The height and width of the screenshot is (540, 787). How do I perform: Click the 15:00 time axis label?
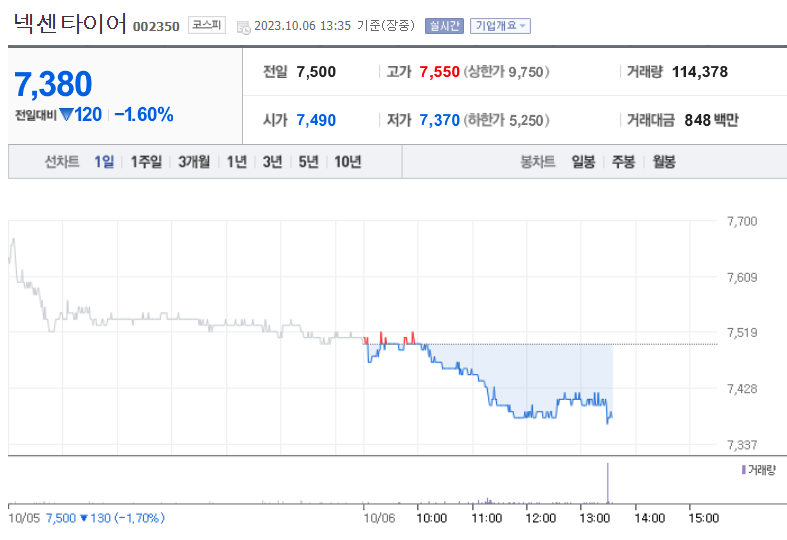(x=703, y=518)
